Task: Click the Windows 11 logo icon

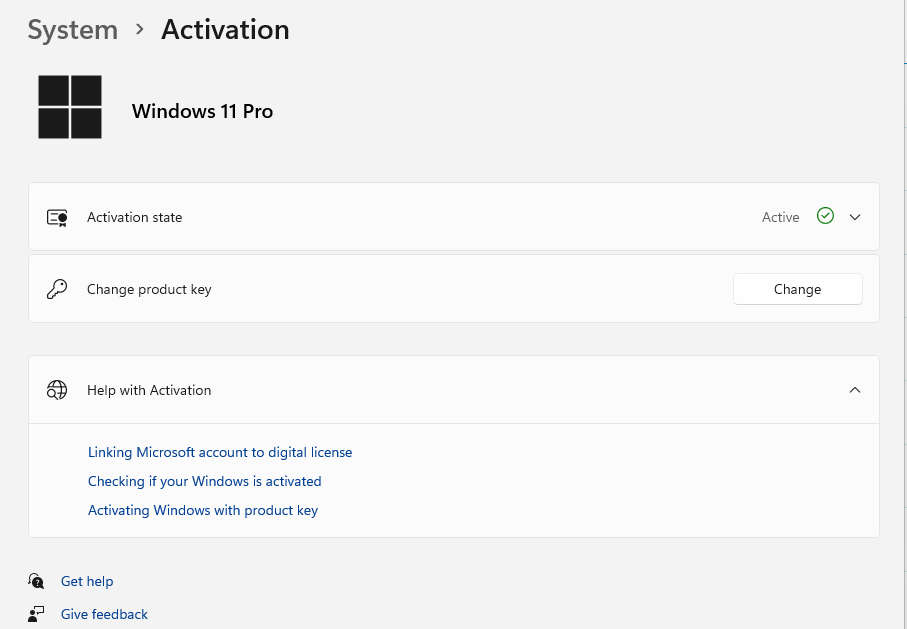Action: [x=70, y=107]
